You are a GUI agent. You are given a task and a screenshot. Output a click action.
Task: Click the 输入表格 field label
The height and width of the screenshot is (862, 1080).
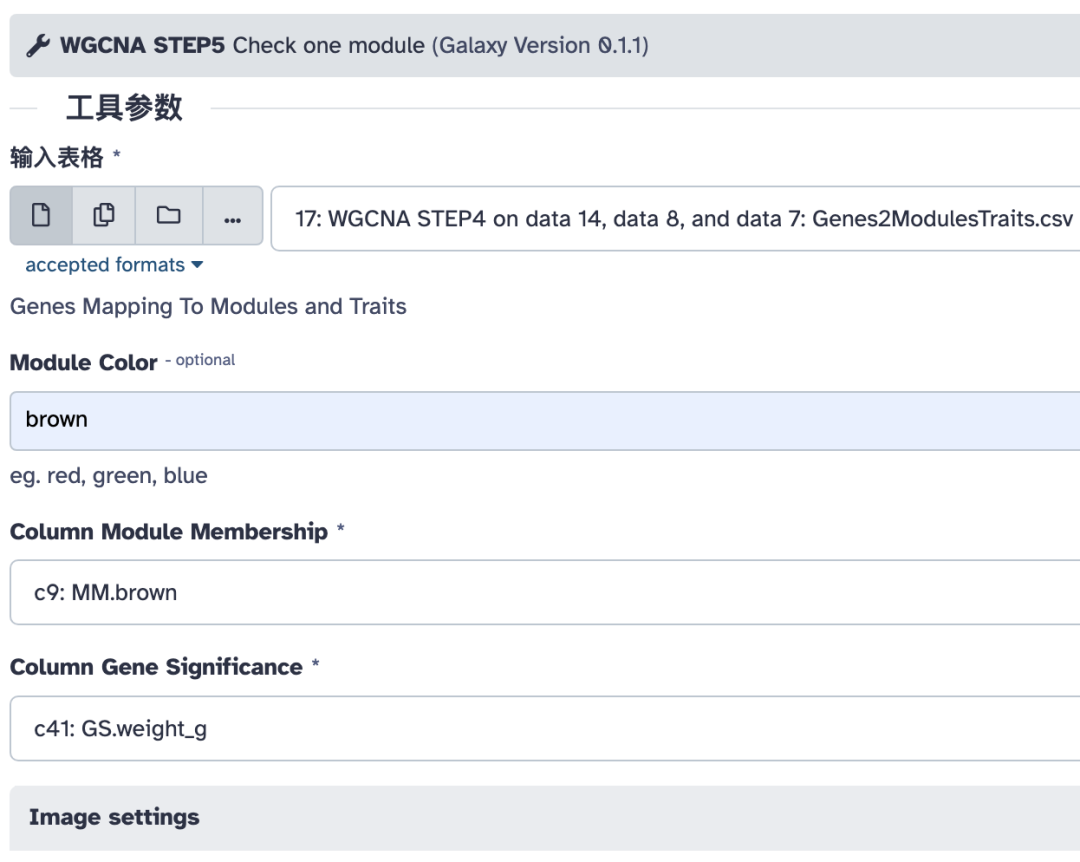coord(56,158)
